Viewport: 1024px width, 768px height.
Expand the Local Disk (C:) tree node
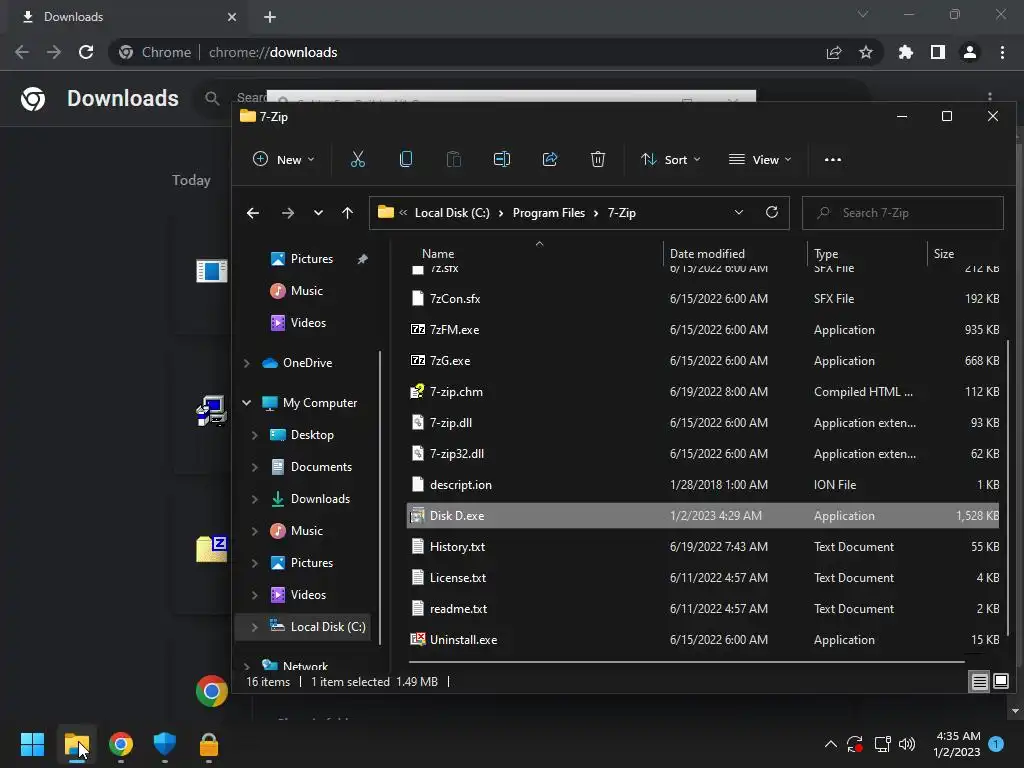pos(255,627)
